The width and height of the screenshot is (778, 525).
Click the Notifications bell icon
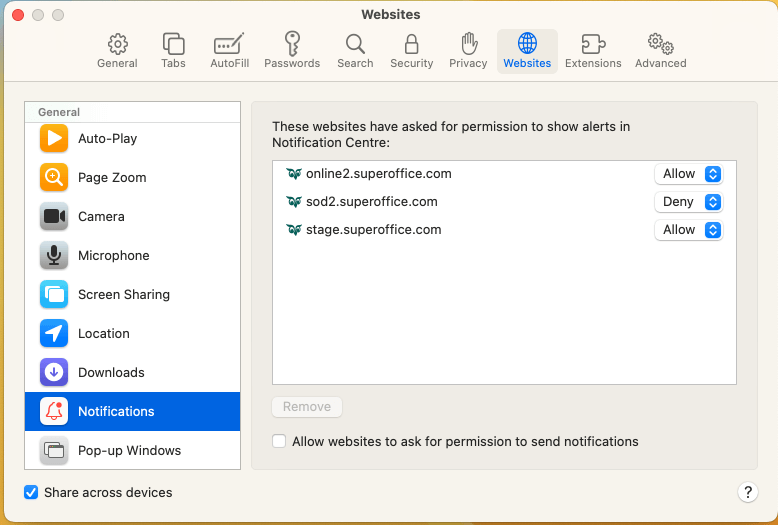click(54, 411)
